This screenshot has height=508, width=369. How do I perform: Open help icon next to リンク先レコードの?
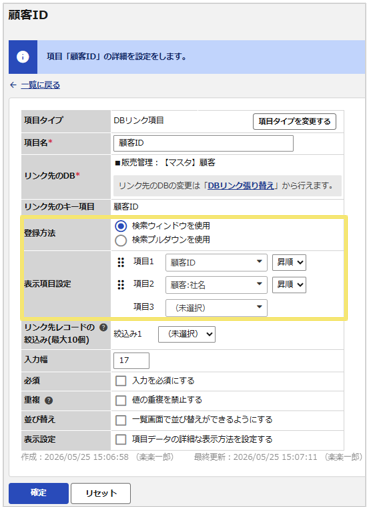(x=103, y=327)
